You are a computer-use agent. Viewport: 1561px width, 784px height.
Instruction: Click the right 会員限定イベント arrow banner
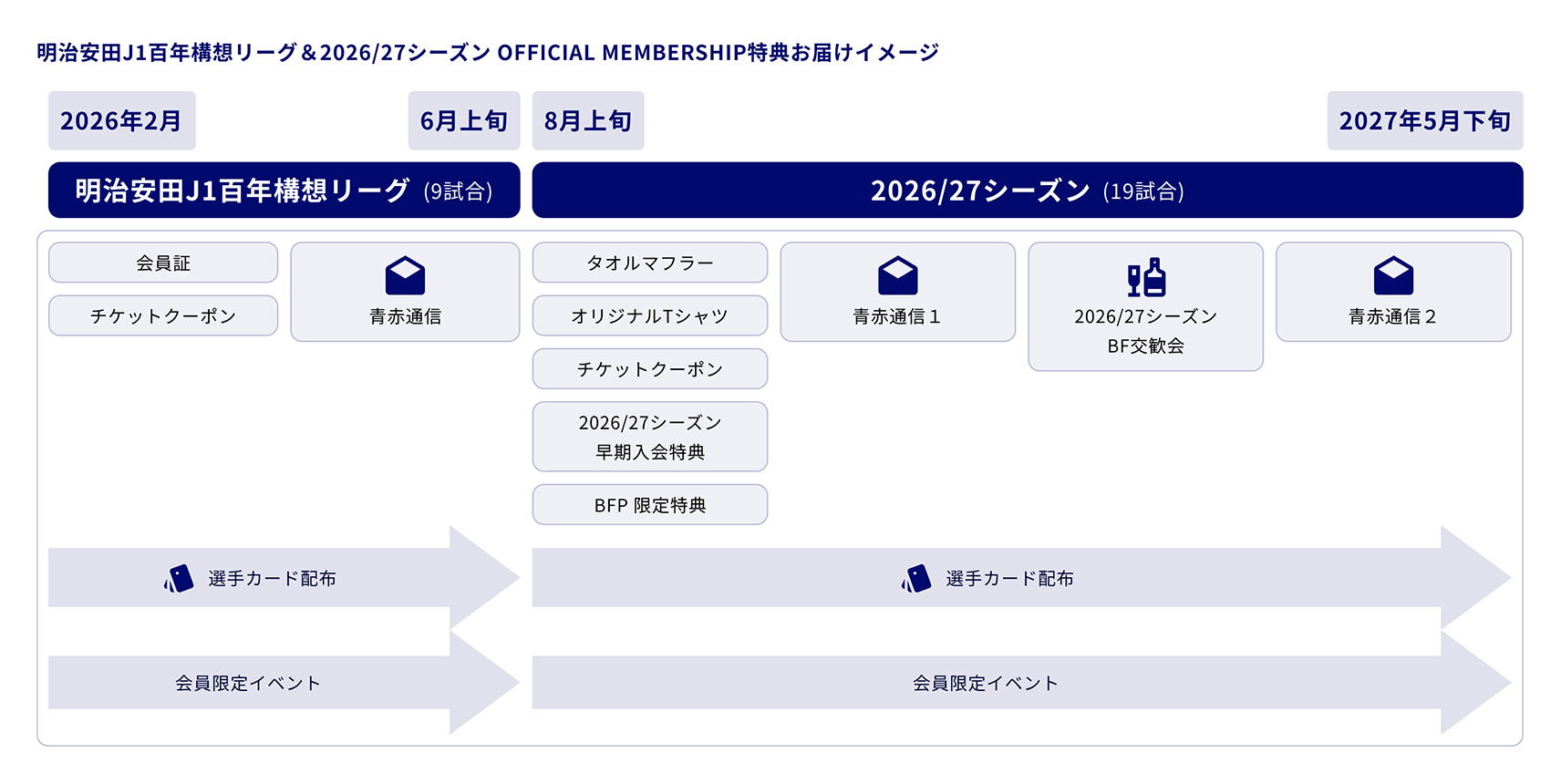tap(985, 683)
